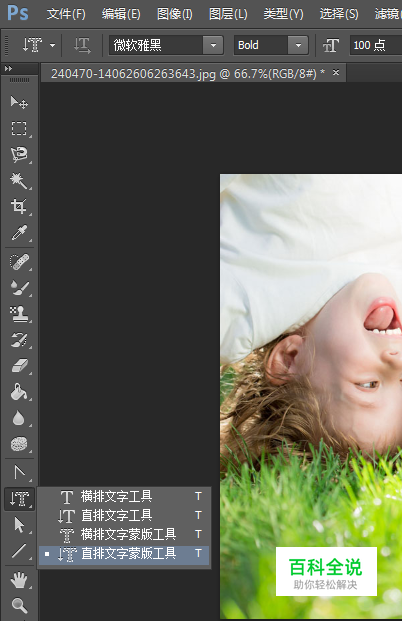The image size is (402, 621).
Task: Expand the toolbar double-arrow toggle
Action: [8, 69]
